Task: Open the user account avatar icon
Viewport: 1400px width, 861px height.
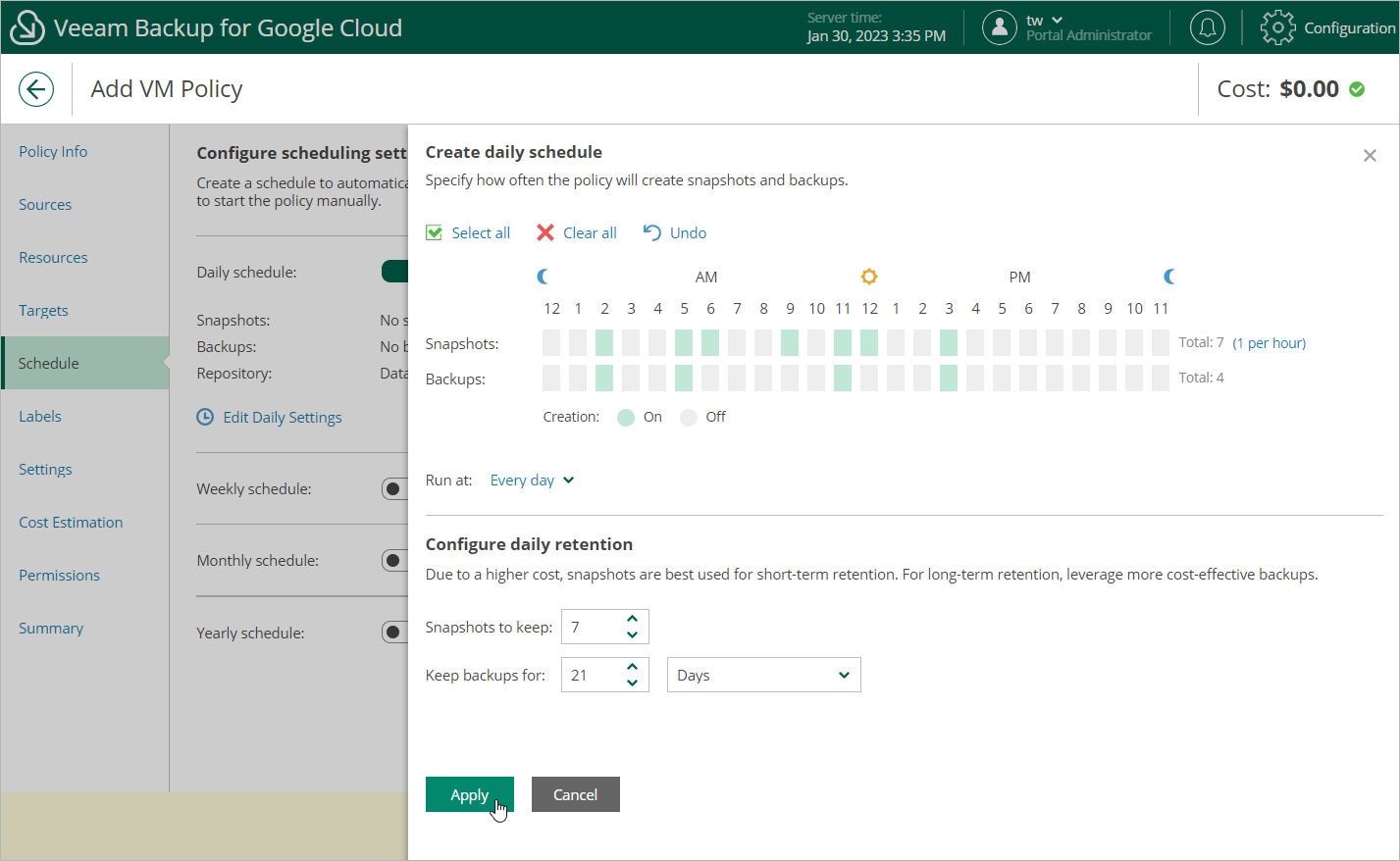Action: pos(999,27)
